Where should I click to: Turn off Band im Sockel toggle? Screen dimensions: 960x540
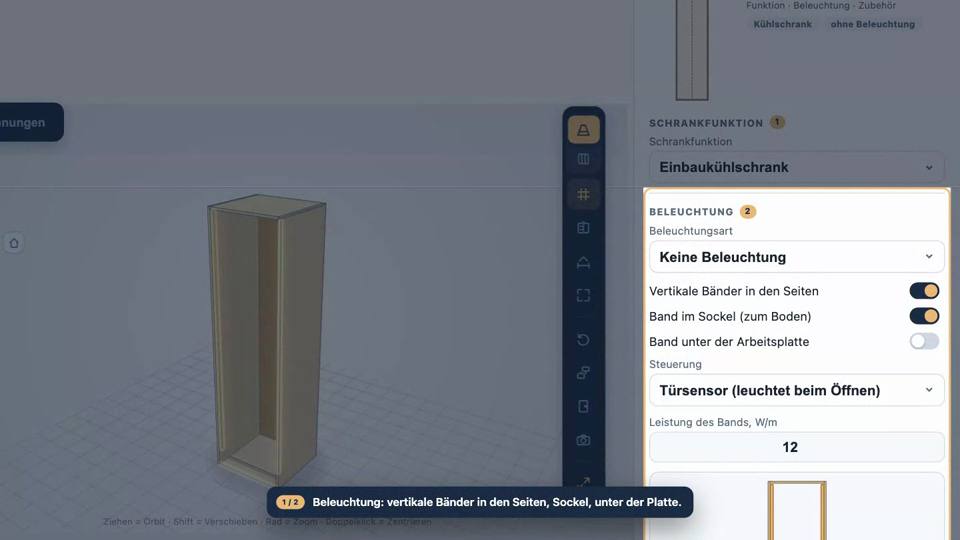click(924, 316)
